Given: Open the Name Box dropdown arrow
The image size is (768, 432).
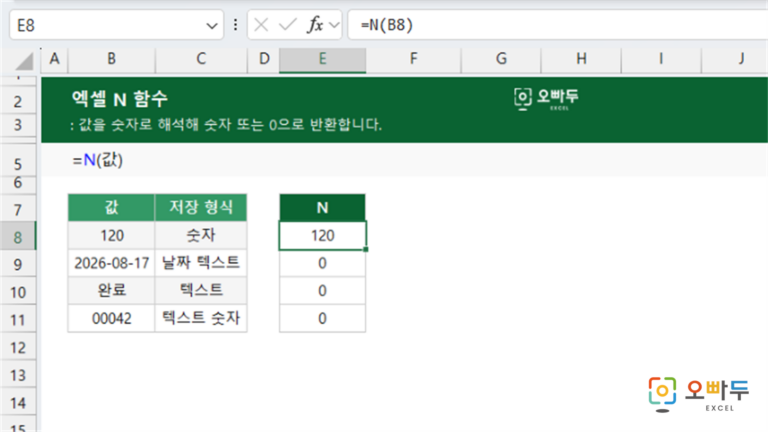Looking at the screenshot, I should coord(212,25).
